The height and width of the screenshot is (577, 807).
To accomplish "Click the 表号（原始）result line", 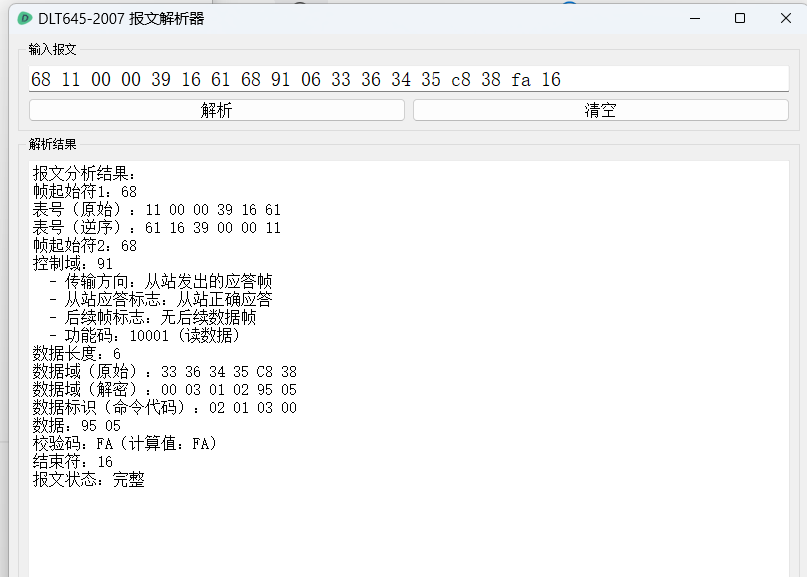I will [x=157, y=210].
